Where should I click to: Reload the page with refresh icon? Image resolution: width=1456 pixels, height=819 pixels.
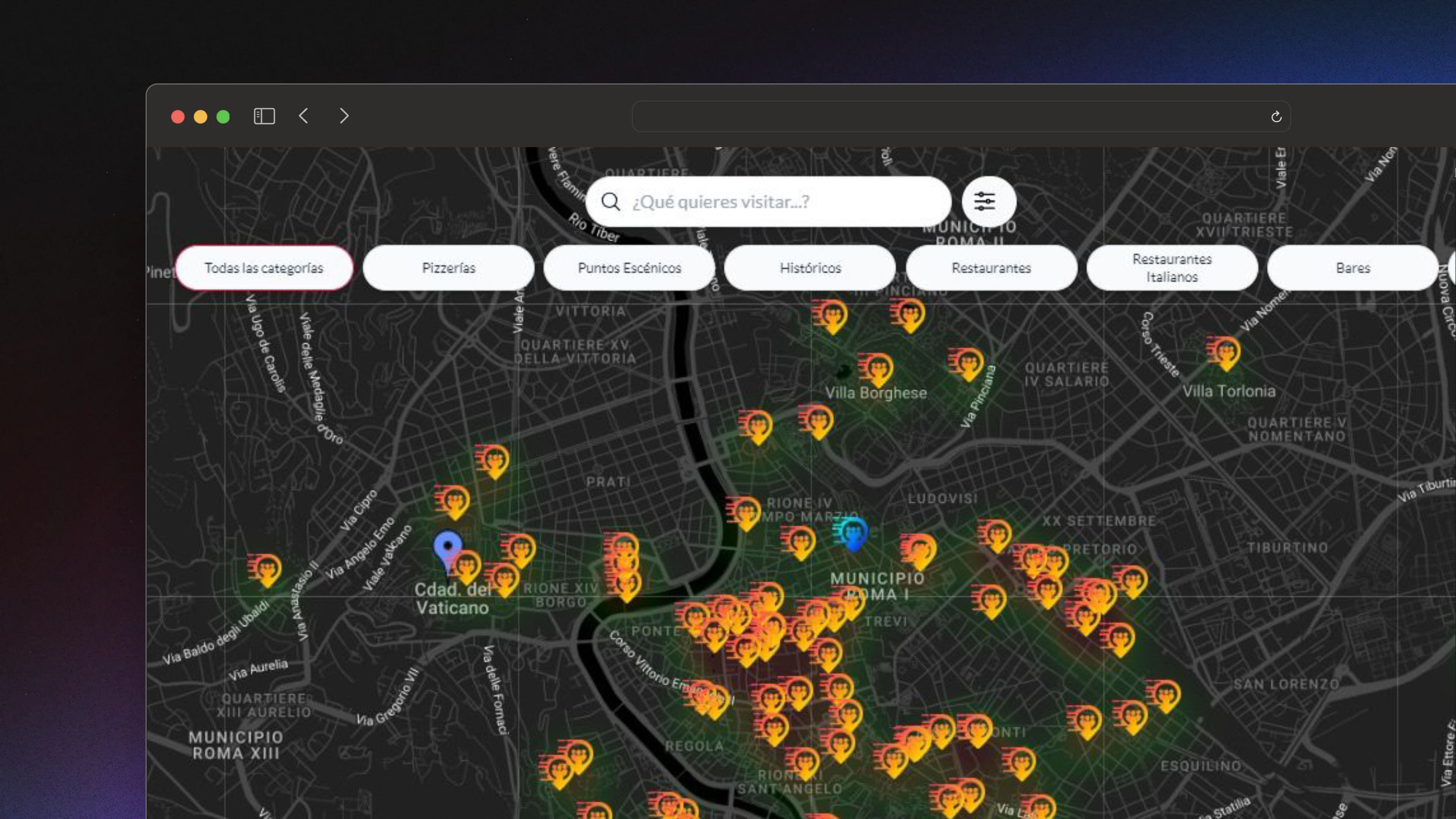1276,116
